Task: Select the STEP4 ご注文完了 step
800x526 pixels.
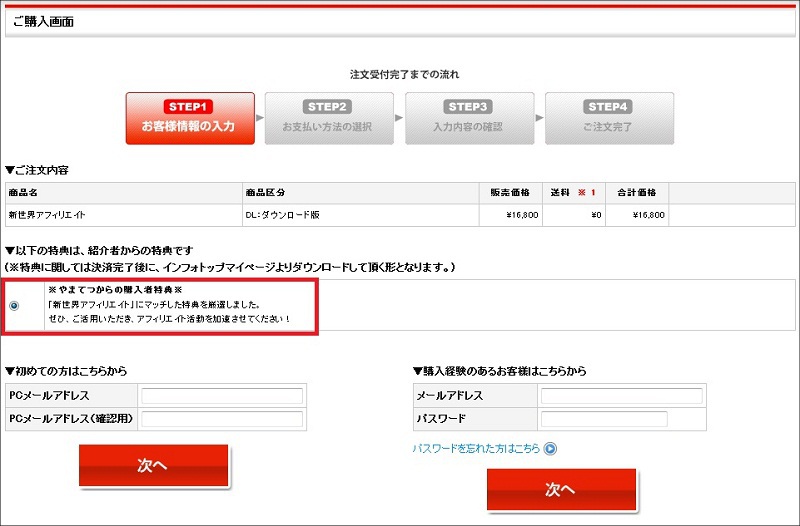Action: click(x=609, y=118)
